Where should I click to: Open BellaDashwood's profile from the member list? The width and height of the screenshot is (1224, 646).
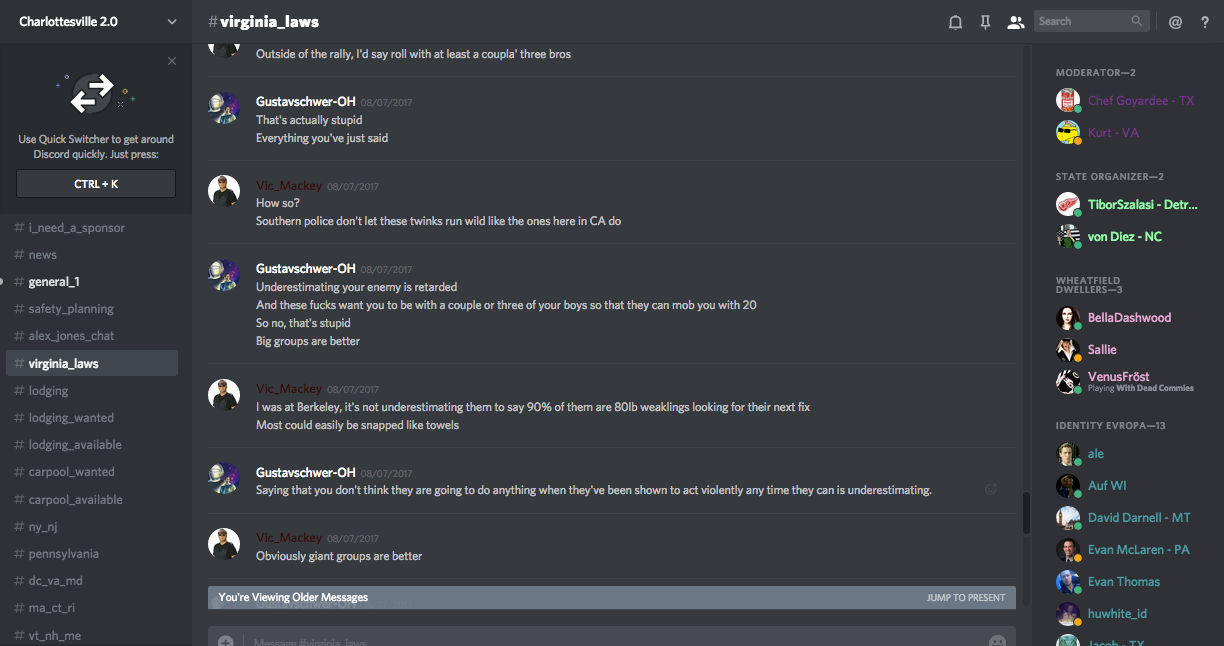click(1129, 318)
